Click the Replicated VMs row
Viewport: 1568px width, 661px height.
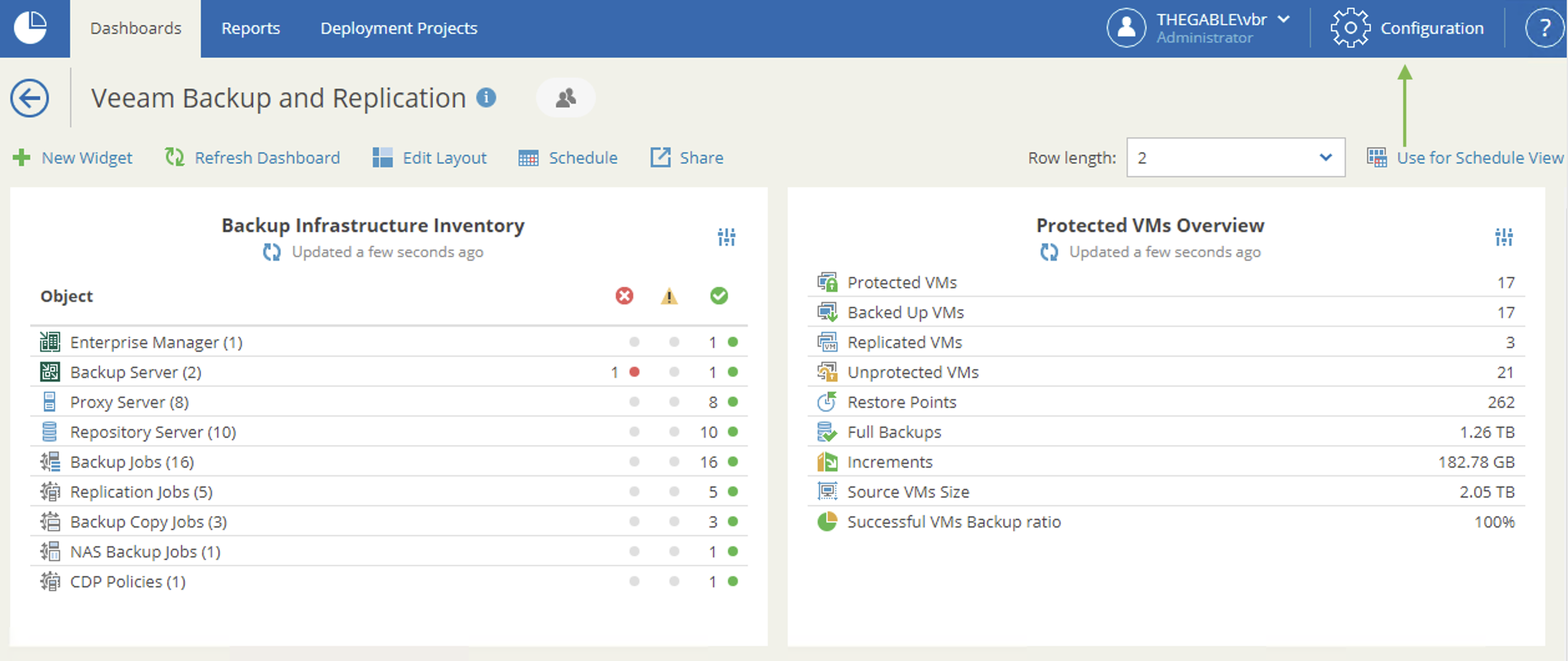coord(1167,342)
